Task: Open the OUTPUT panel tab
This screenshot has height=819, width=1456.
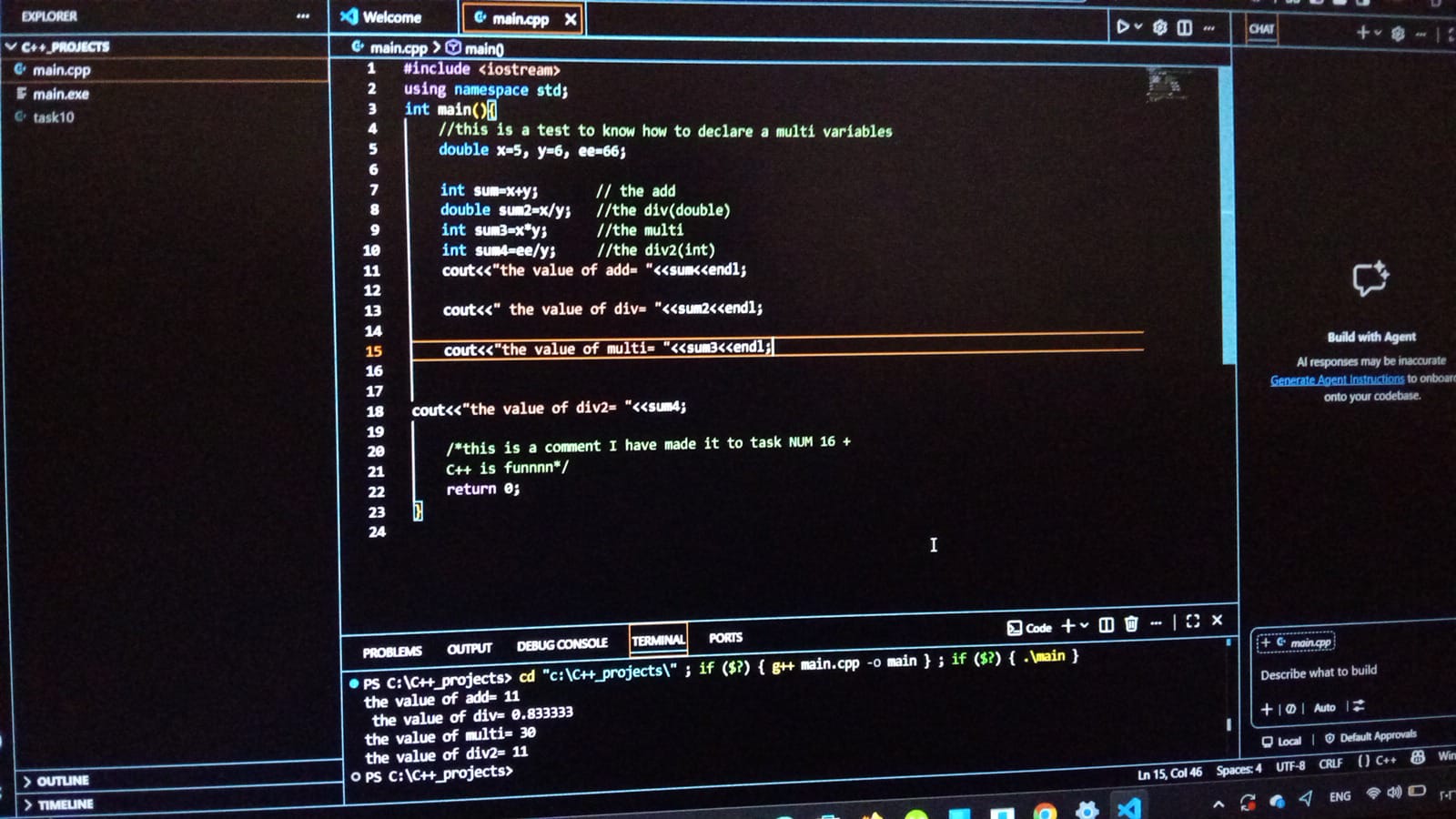Action: 470,648
